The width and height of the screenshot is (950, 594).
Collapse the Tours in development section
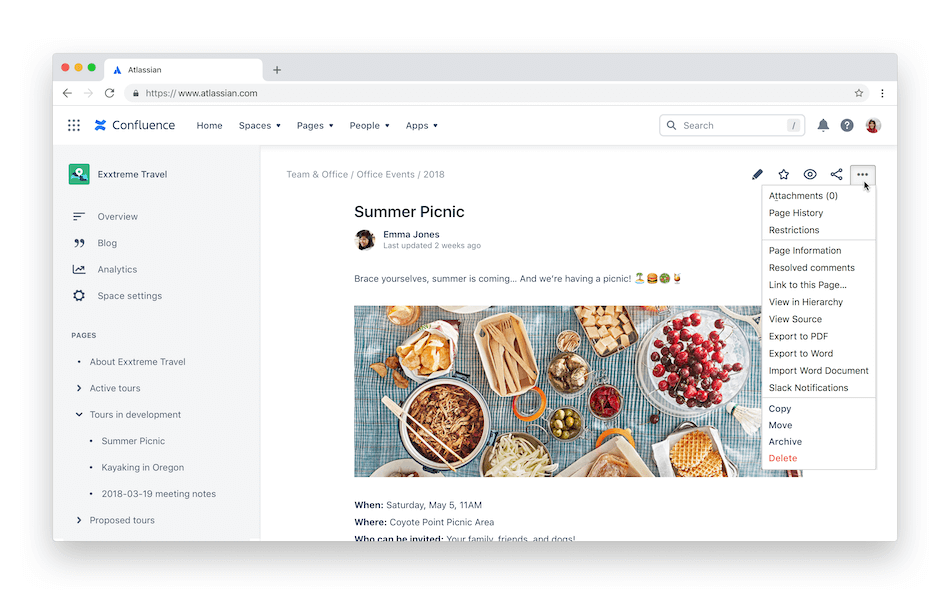click(79, 415)
